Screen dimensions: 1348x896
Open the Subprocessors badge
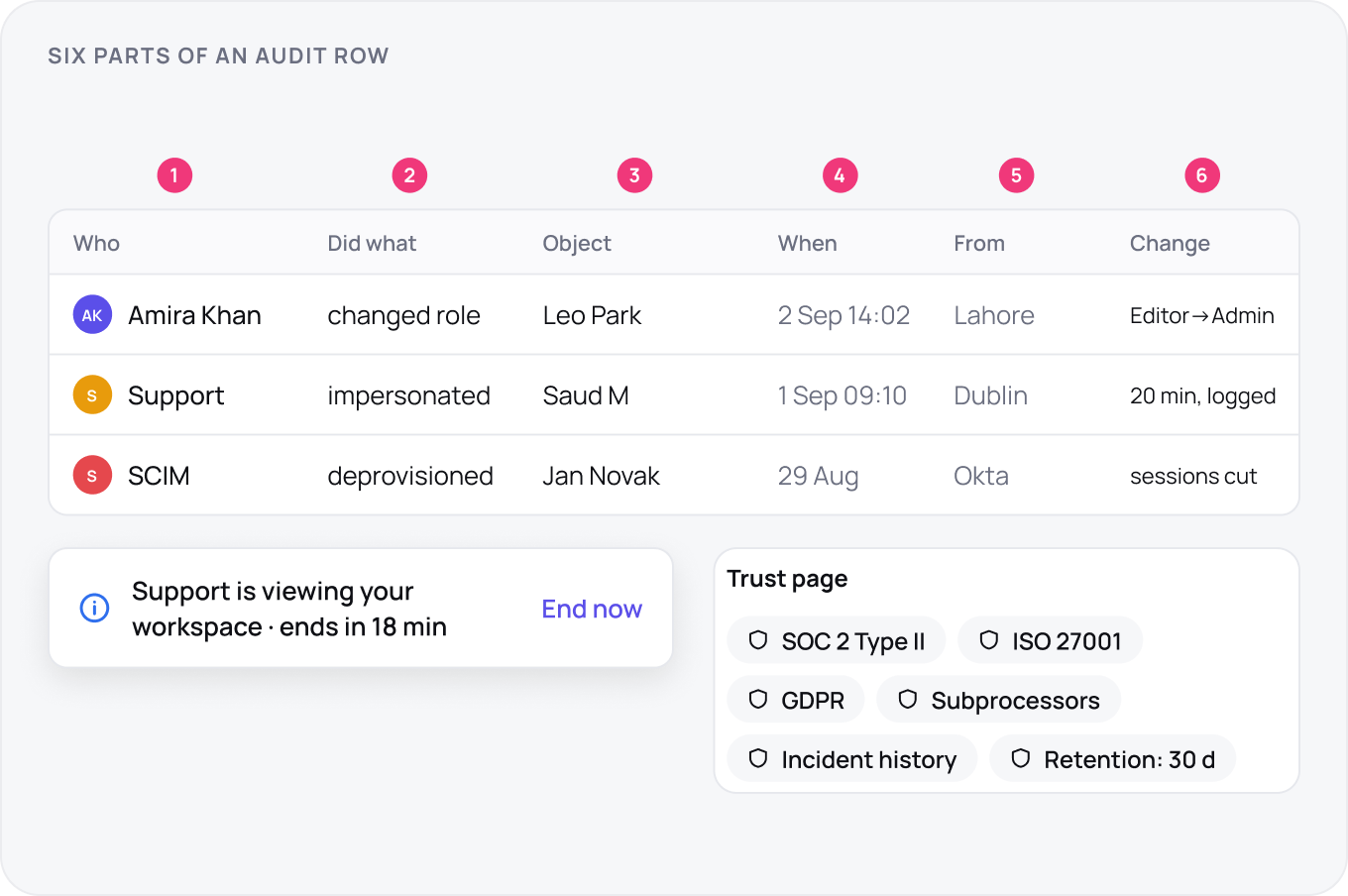point(999,700)
